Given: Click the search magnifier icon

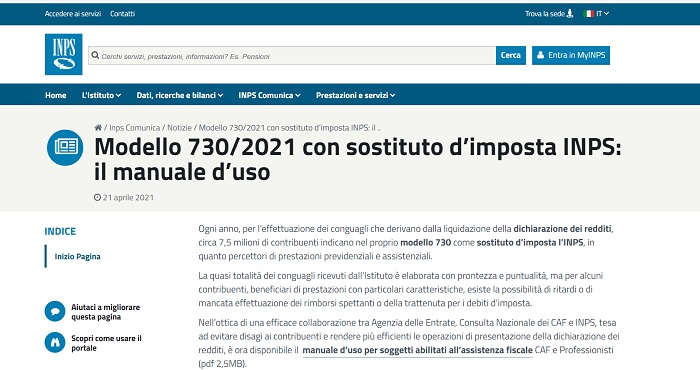Looking at the screenshot, I should coord(95,55).
